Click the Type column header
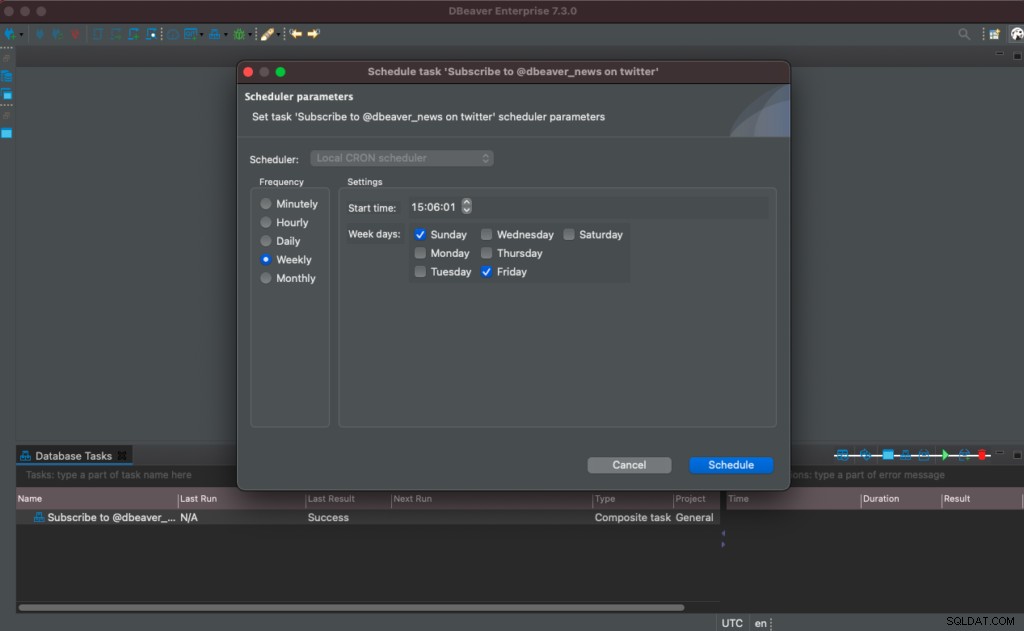The height and width of the screenshot is (631, 1024). (x=633, y=499)
